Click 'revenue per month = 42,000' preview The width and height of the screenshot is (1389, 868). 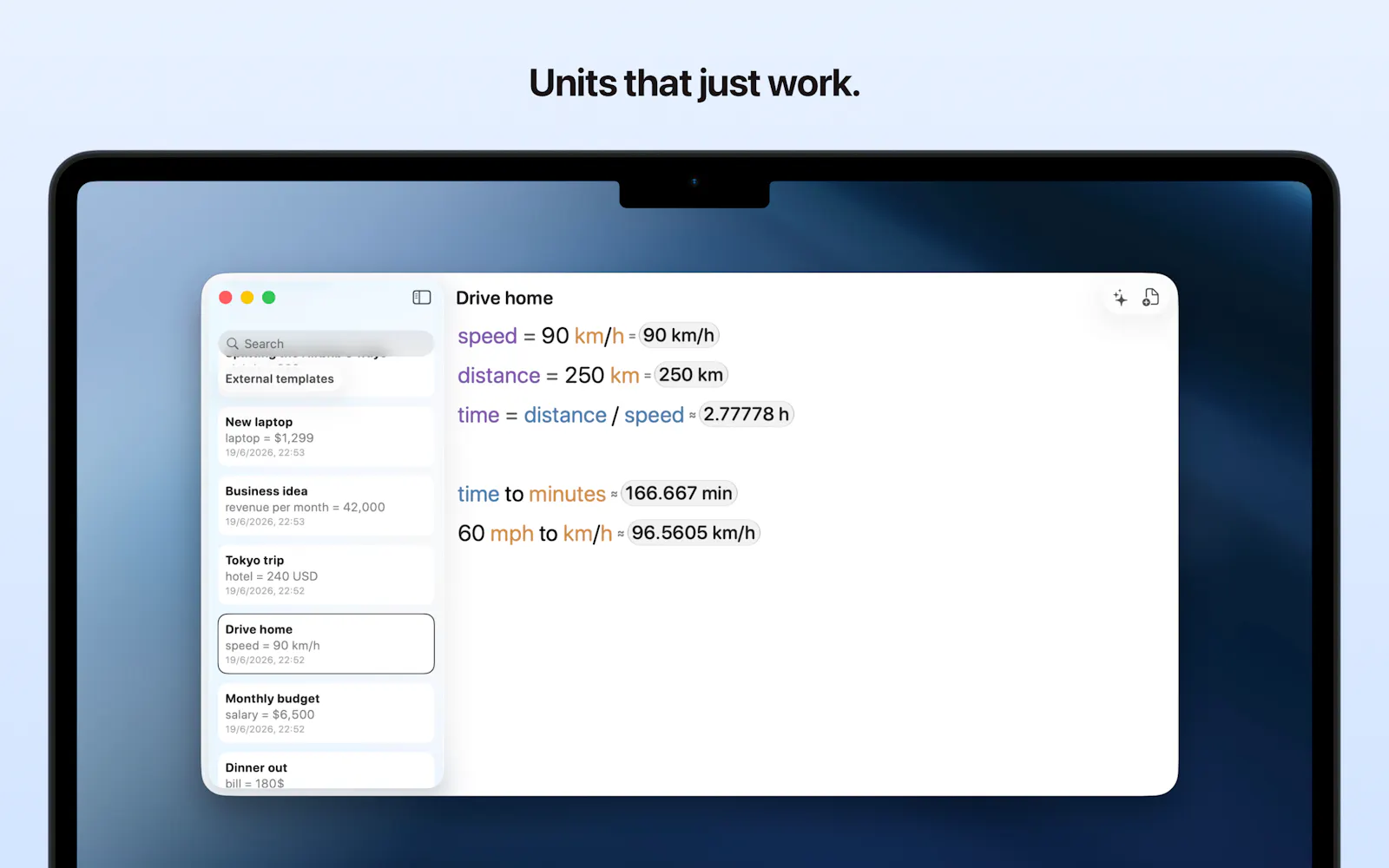pos(305,508)
